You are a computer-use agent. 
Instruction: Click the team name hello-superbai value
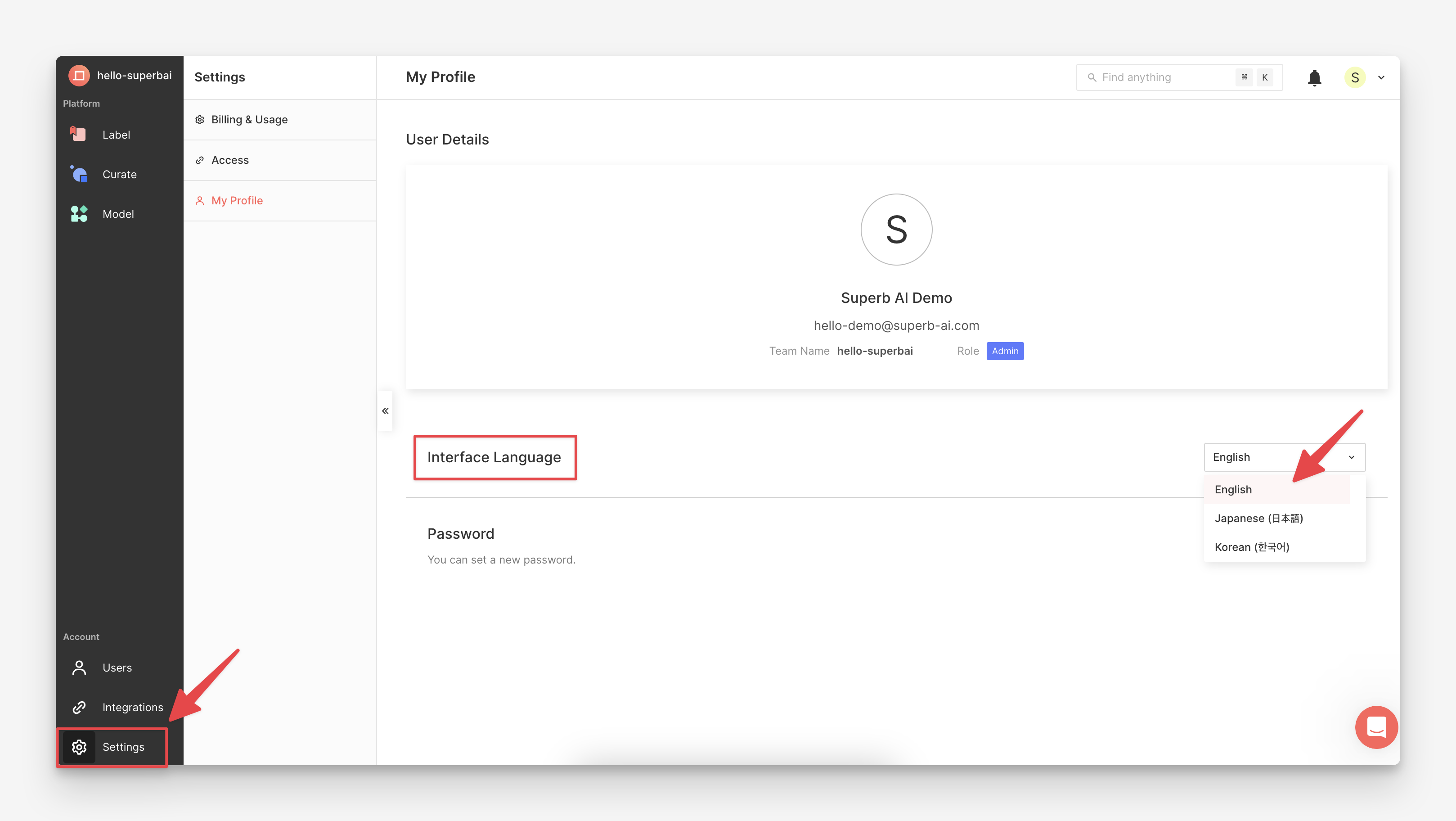point(874,351)
